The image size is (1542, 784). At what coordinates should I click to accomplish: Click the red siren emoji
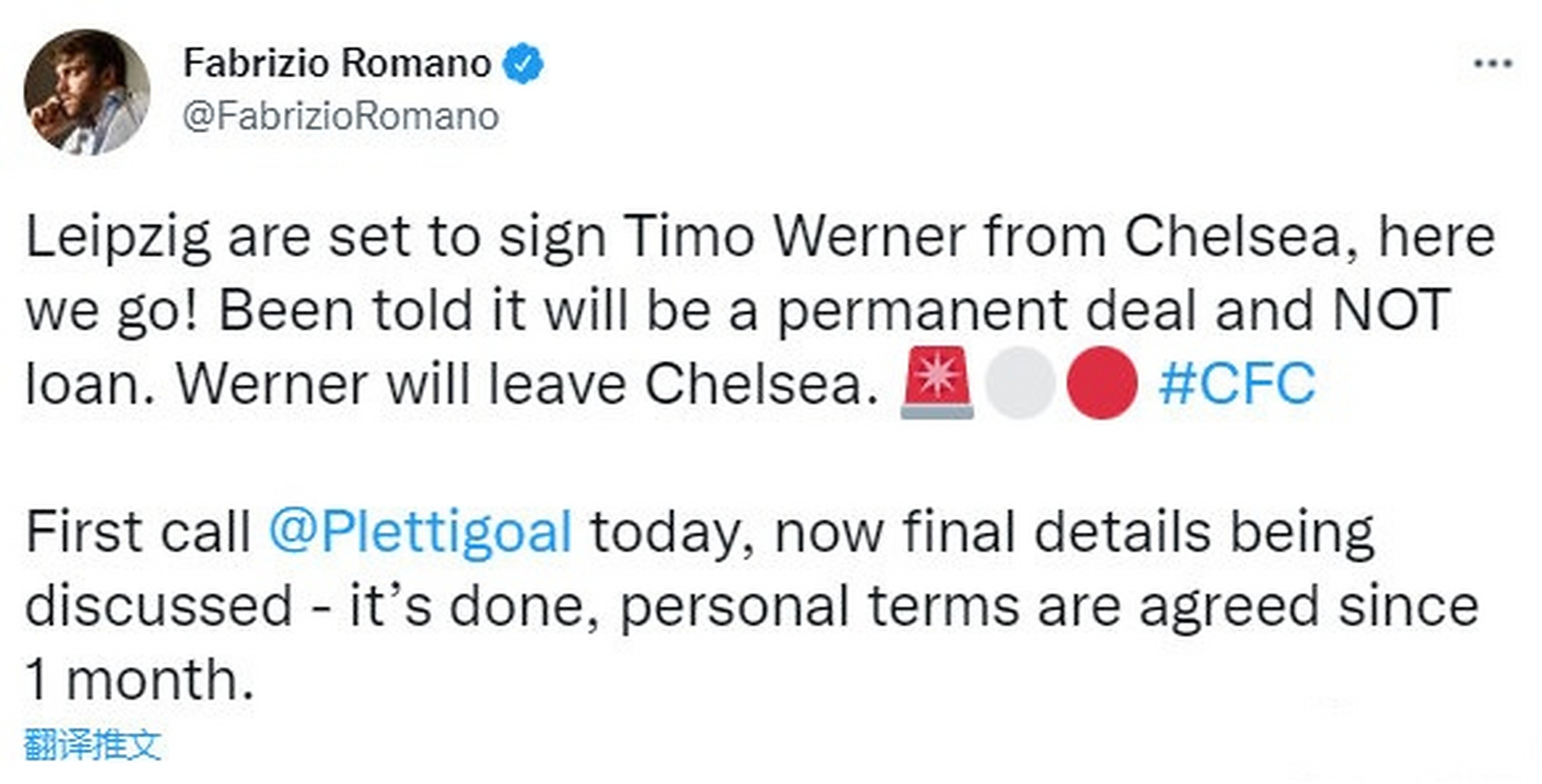click(x=937, y=383)
